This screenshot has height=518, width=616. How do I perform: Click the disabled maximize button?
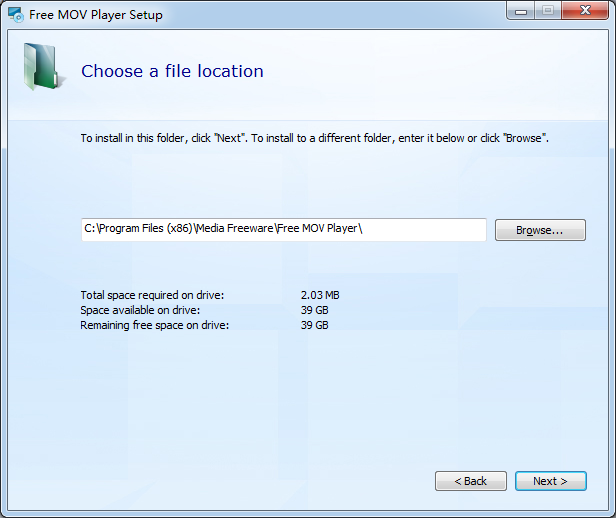pos(548,11)
